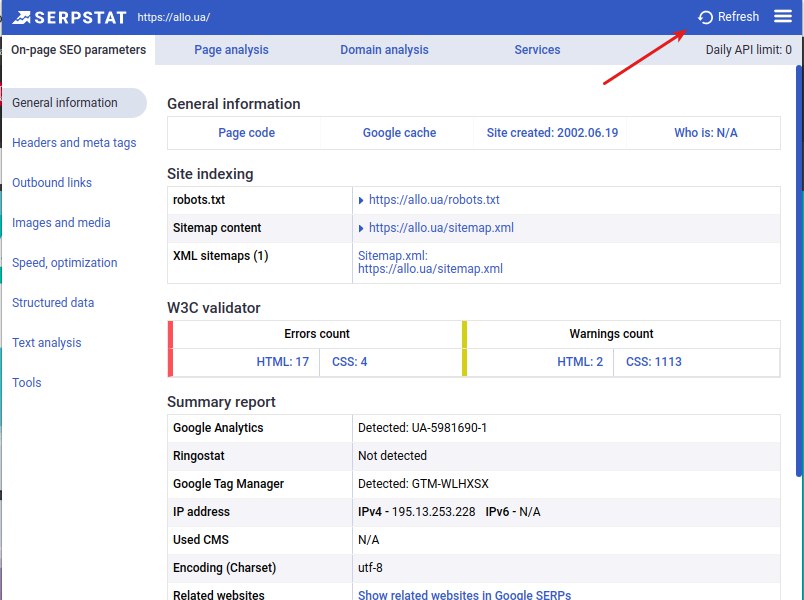Click the Warnings count header
Image resolution: width=804 pixels, height=600 pixels.
[611, 334]
